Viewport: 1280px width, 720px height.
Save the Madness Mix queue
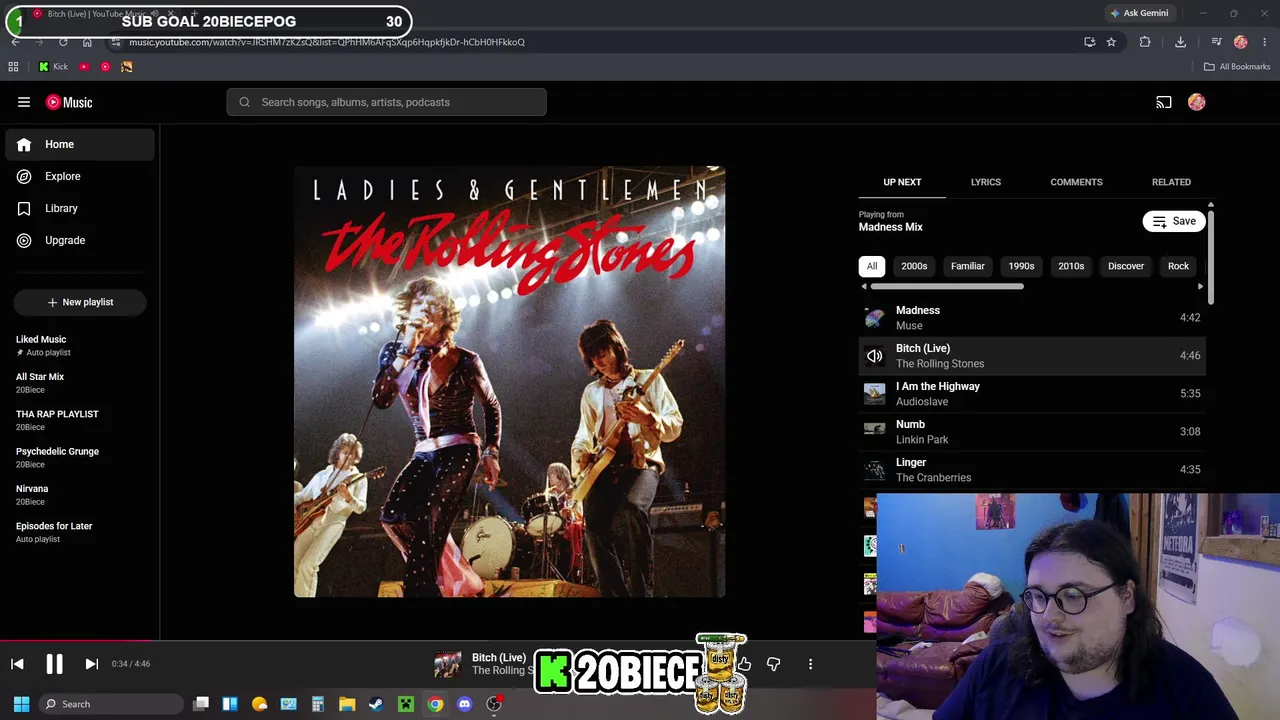click(1174, 221)
